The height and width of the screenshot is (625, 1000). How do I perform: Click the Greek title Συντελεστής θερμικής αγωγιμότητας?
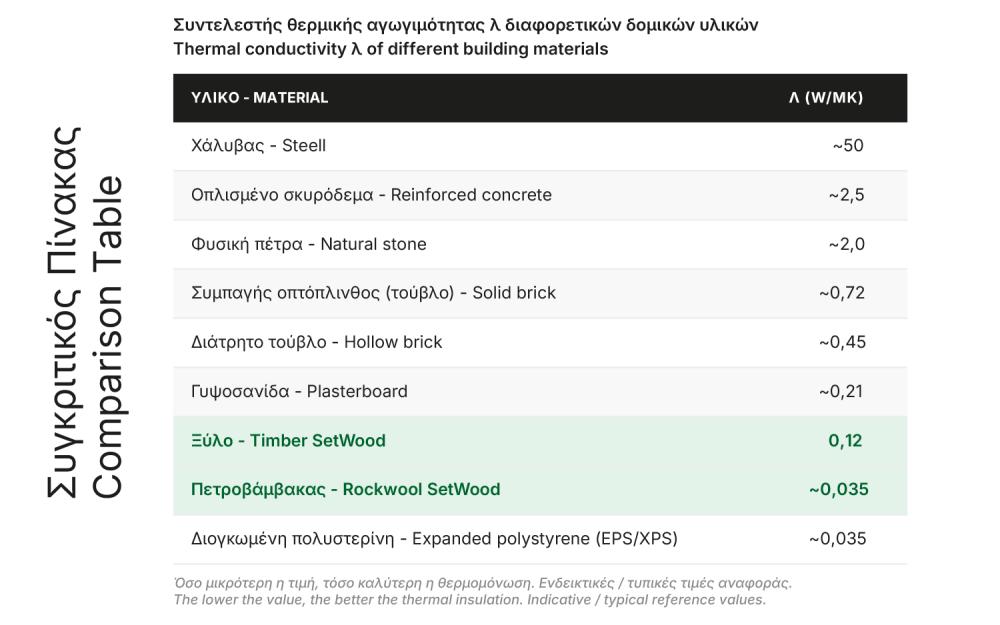tap(466, 26)
